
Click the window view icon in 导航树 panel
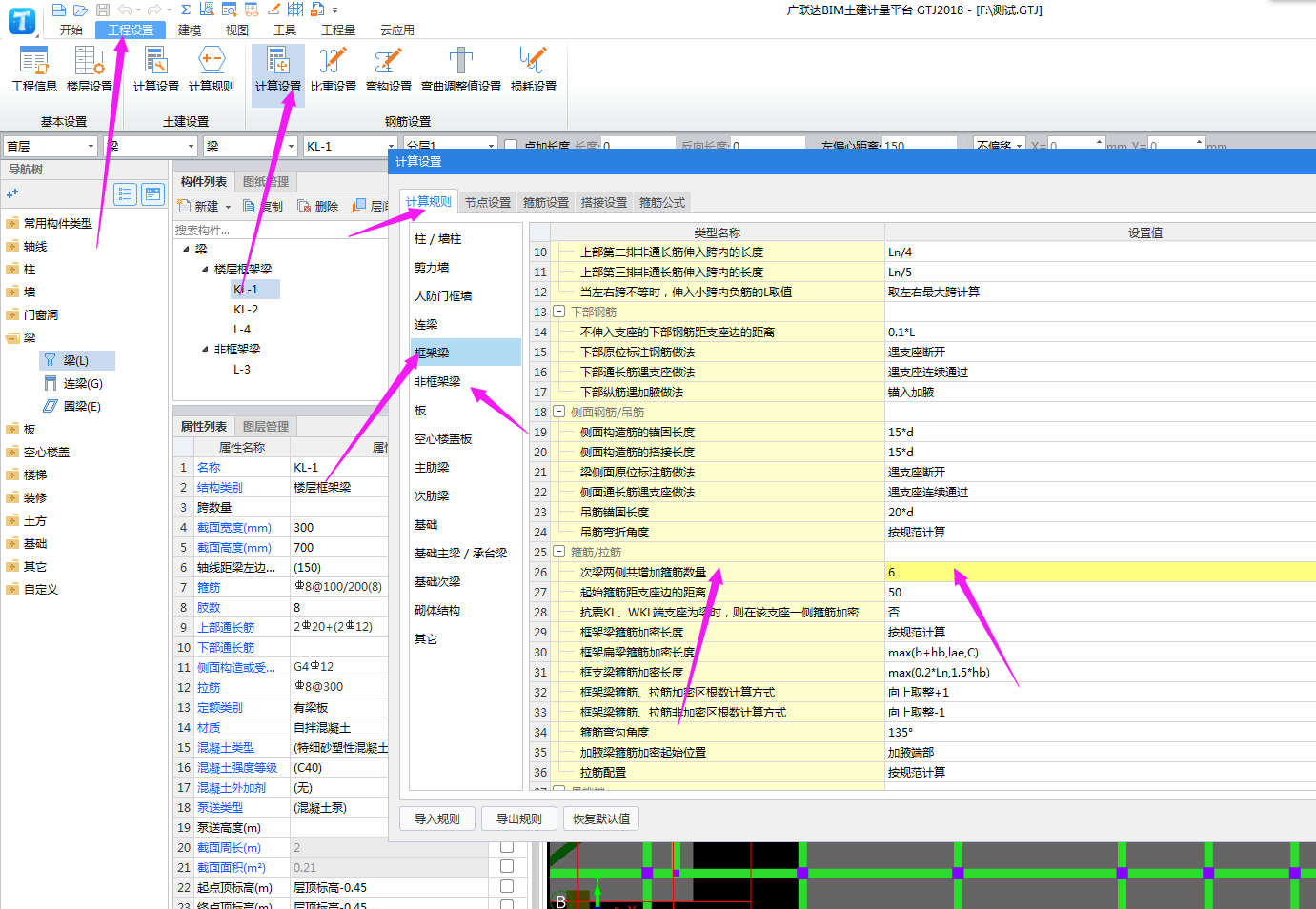[x=152, y=194]
